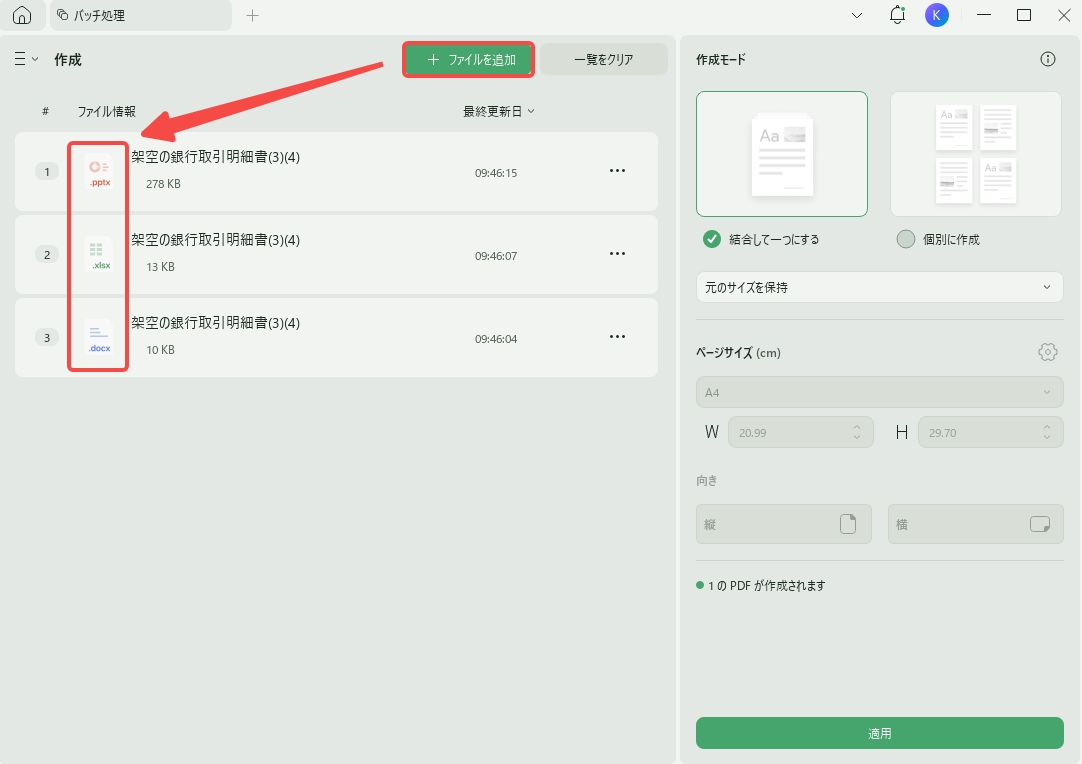Open more options for the first file
1082x764 pixels.
(x=617, y=170)
